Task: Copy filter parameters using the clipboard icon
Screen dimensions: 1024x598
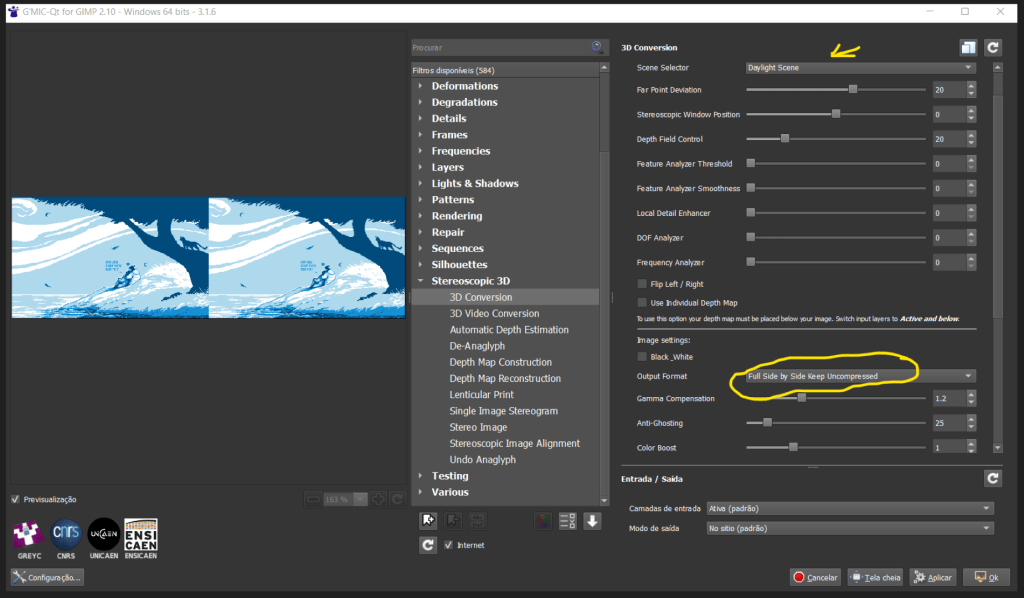Action: click(968, 47)
